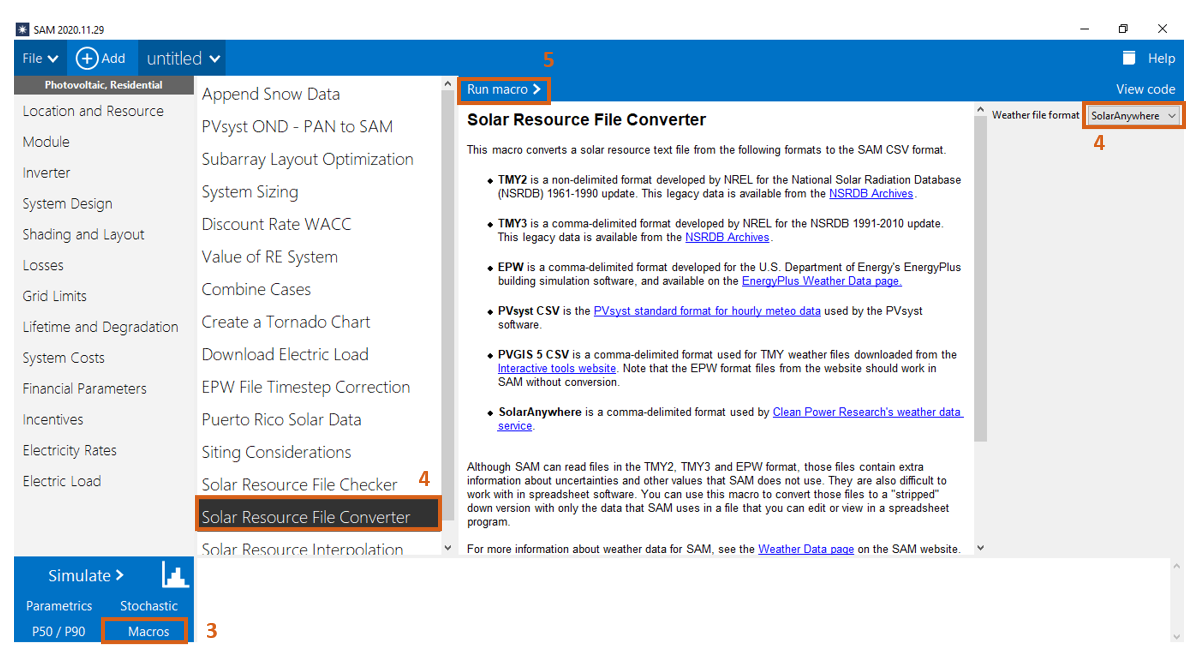
Task: Click the bar chart results icon
Action: pos(175,575)
